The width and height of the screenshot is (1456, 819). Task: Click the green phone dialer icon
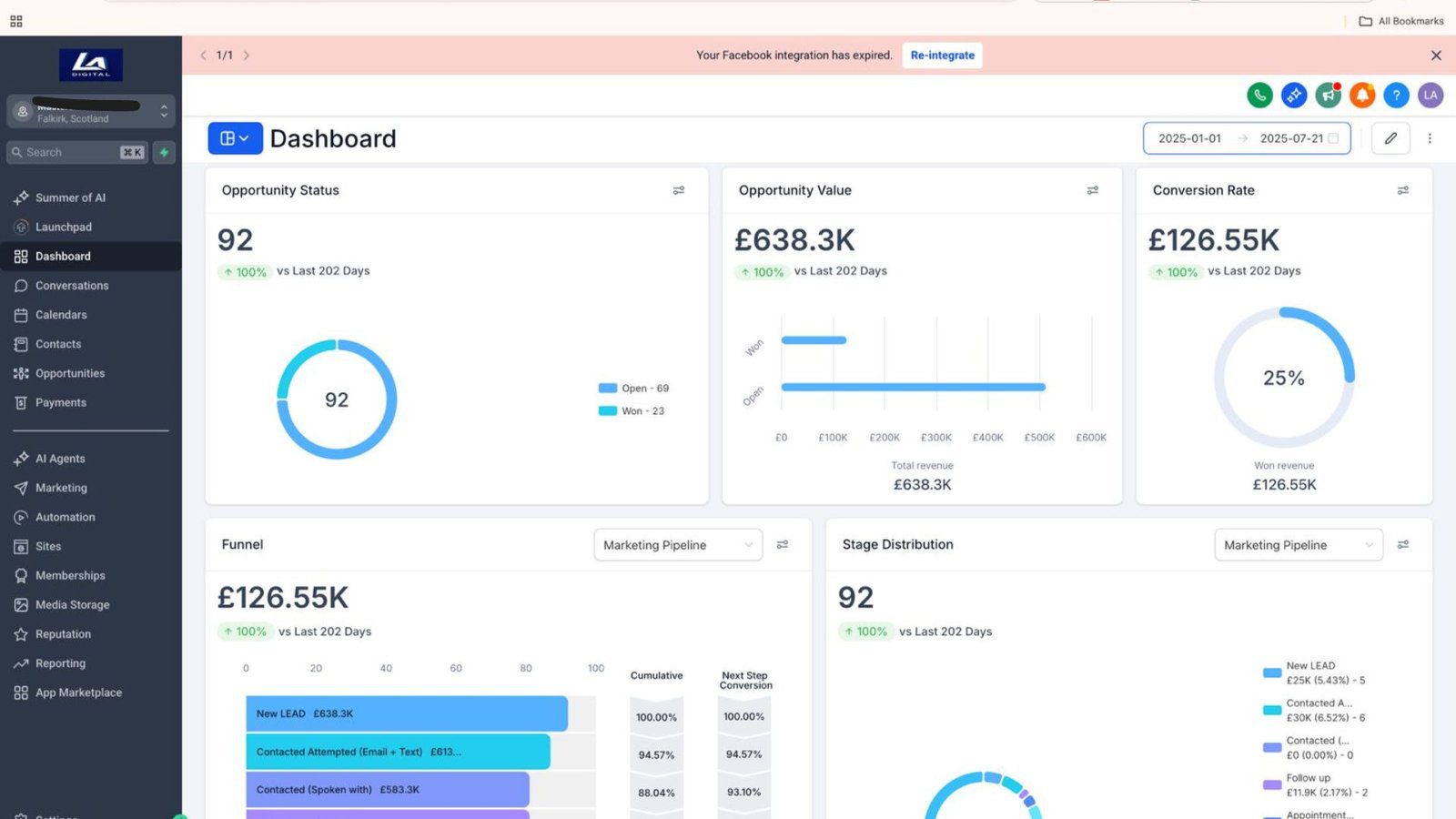[x=1259, y=95]
